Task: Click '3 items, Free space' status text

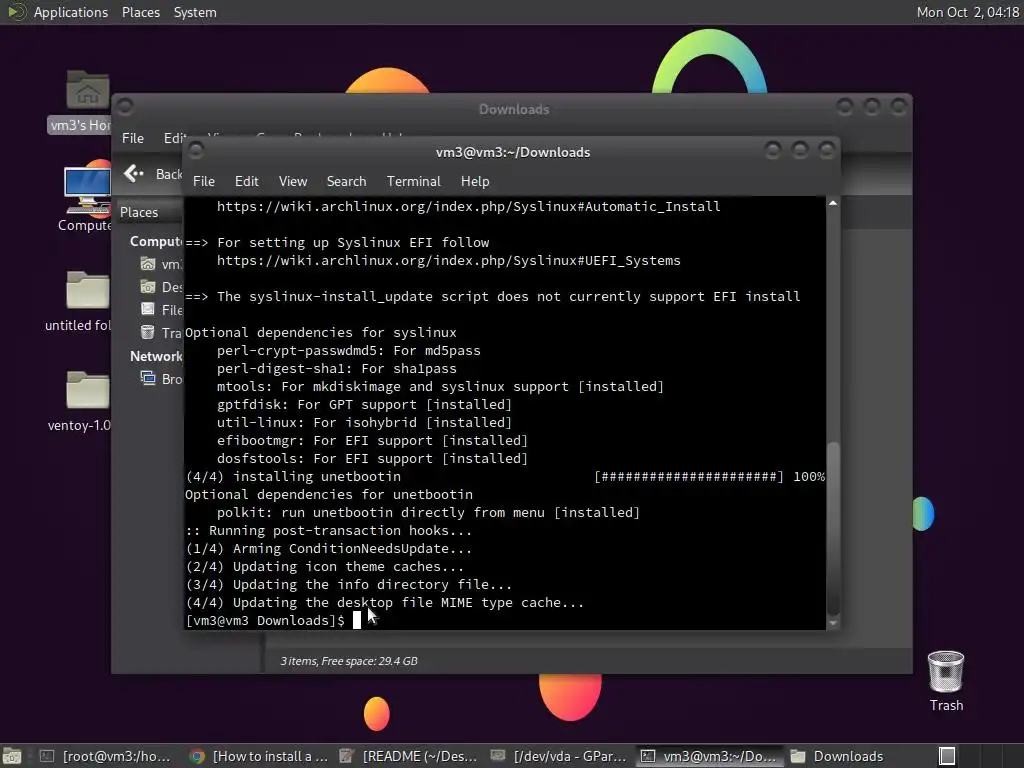Action: coord(349,661)
